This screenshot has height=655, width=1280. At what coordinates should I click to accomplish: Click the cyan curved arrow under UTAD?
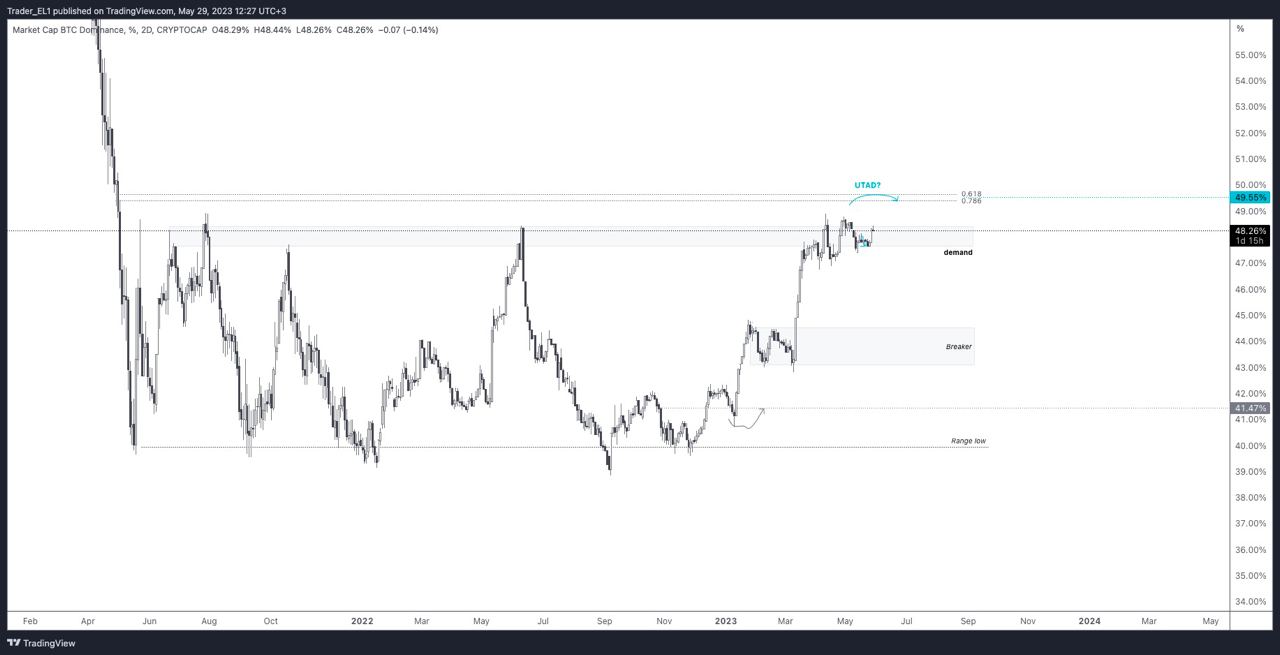tap(873, 196)
